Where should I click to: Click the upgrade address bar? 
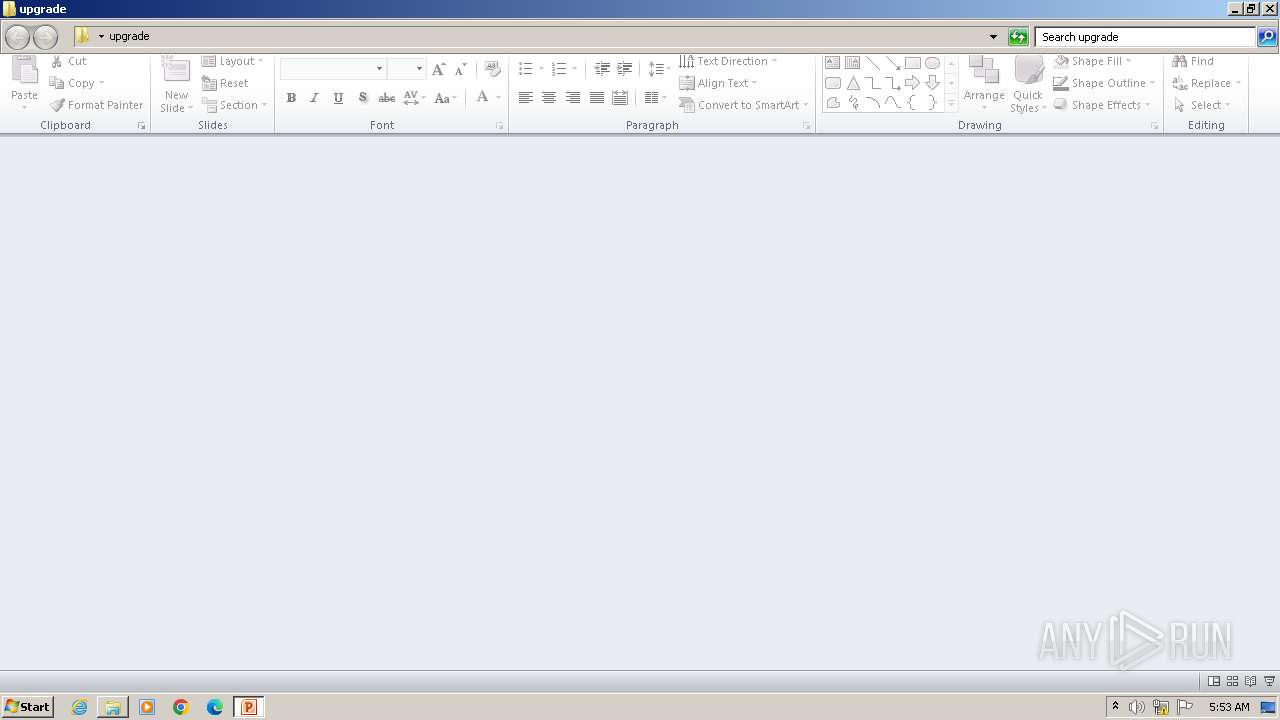click(x=535, y=36)
